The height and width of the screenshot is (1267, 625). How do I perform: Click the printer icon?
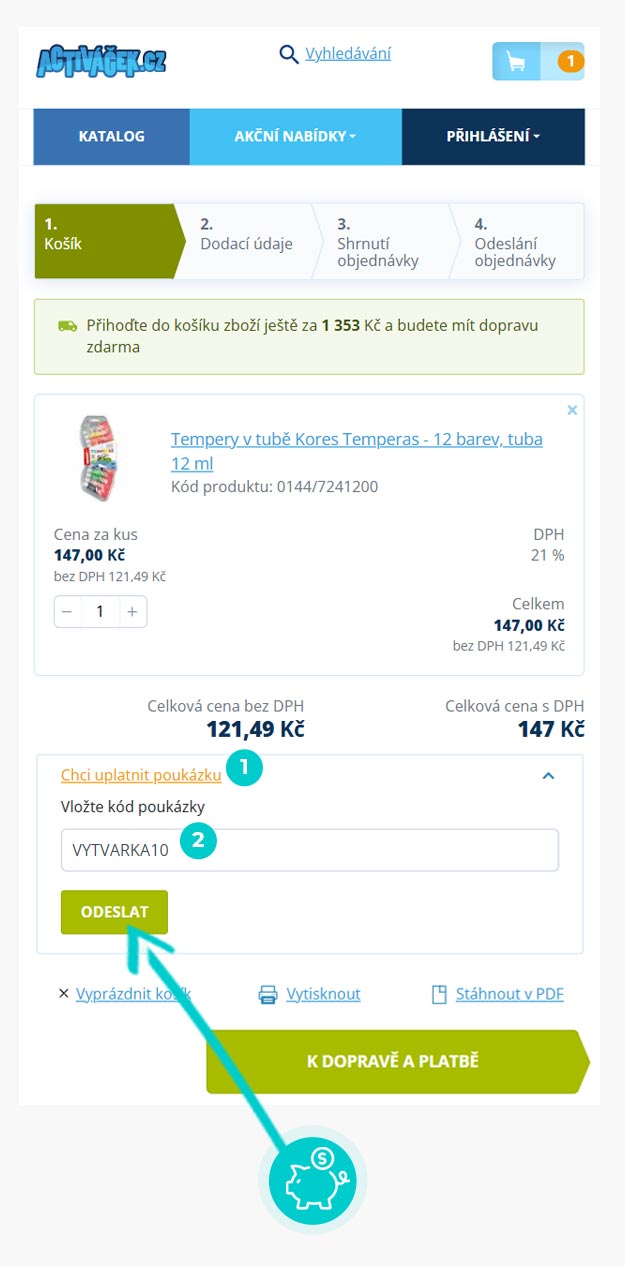[268, 994]
